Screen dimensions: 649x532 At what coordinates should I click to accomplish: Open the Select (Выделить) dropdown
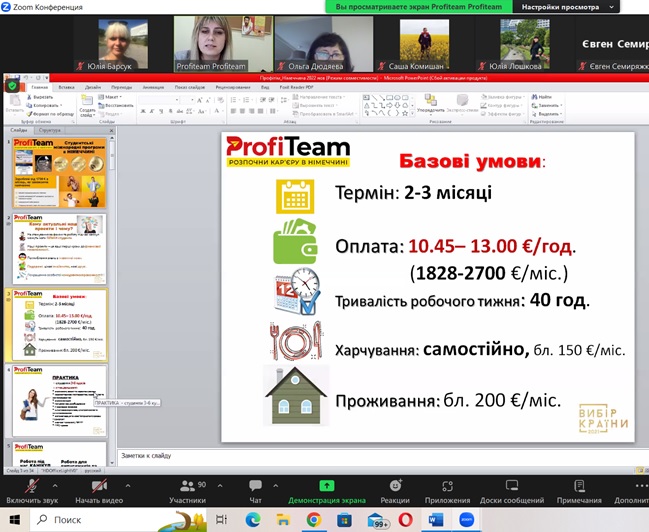[547, 113]
